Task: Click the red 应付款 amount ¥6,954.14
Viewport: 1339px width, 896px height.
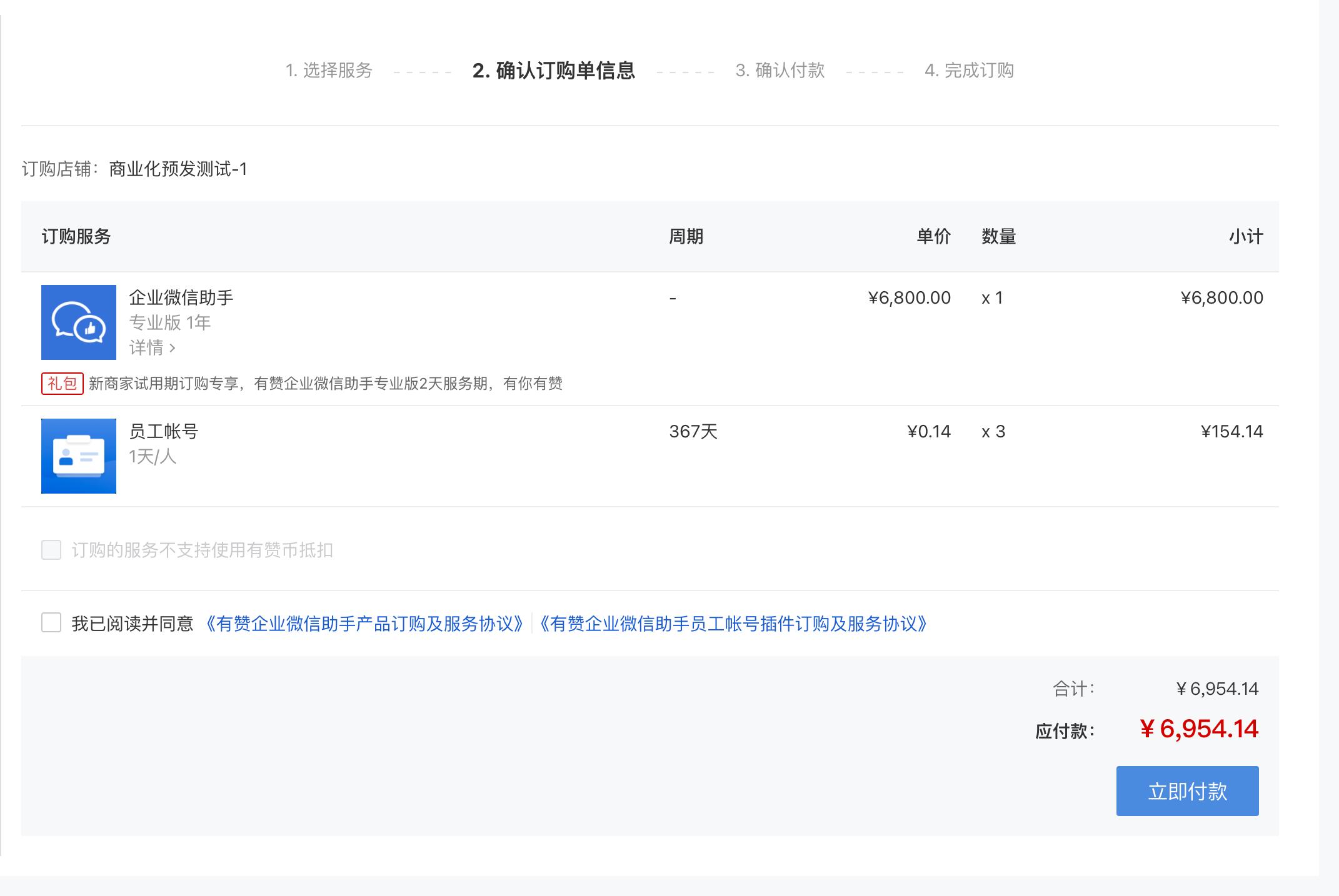Action: pos(1199,729)
